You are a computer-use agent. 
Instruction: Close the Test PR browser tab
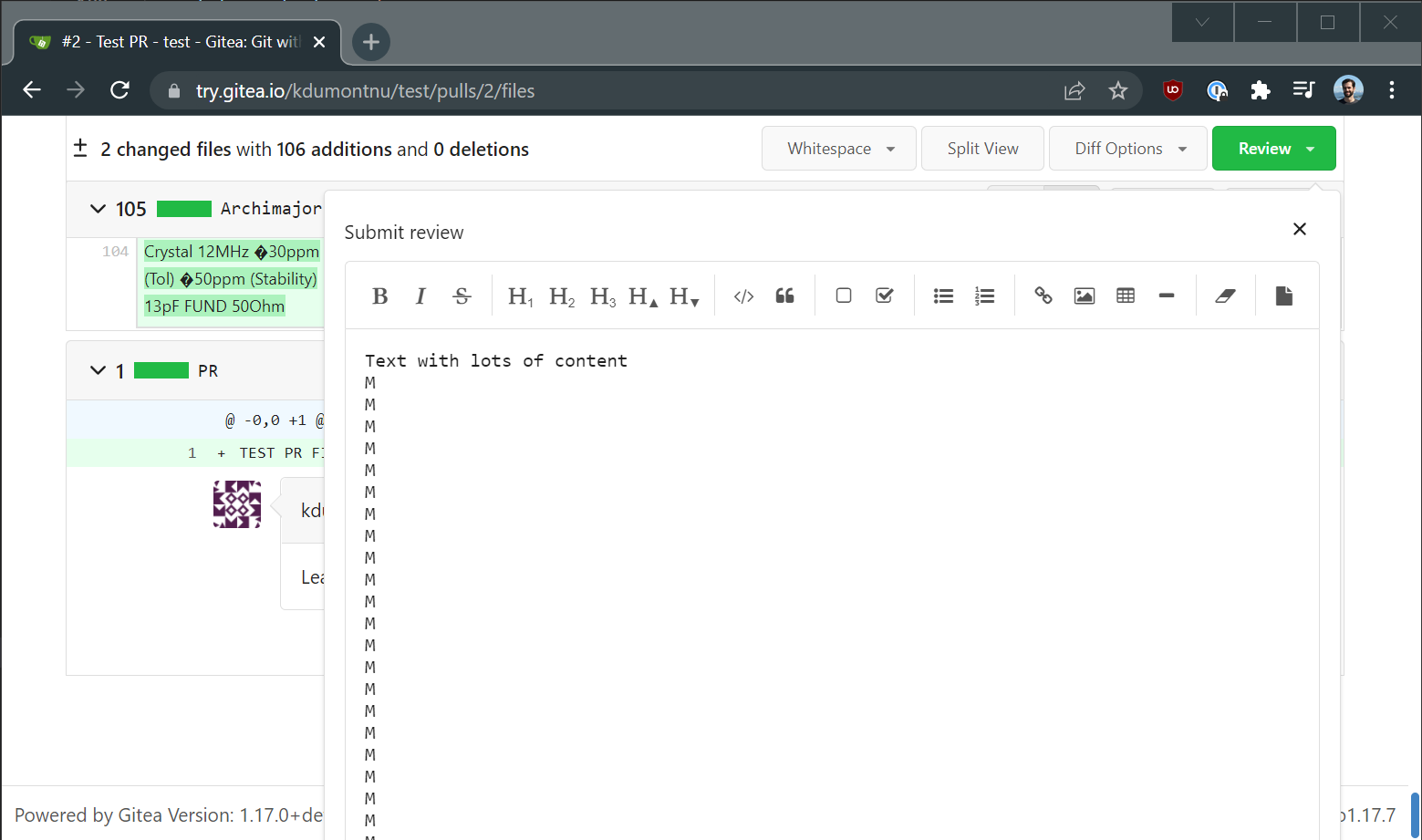[319, 42]
